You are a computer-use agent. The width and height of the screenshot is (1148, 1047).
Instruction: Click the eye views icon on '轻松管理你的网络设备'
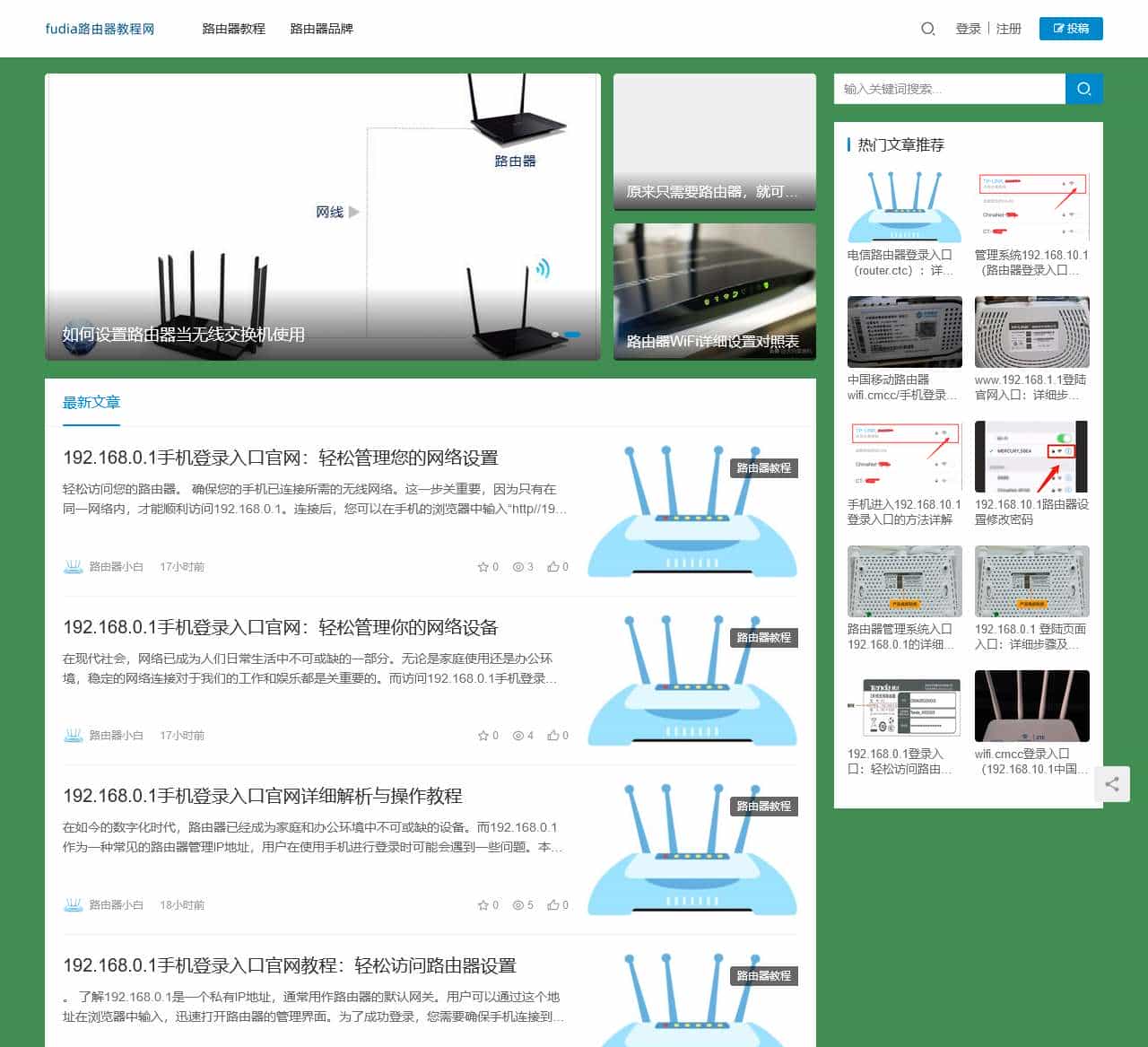pos(517,736)
